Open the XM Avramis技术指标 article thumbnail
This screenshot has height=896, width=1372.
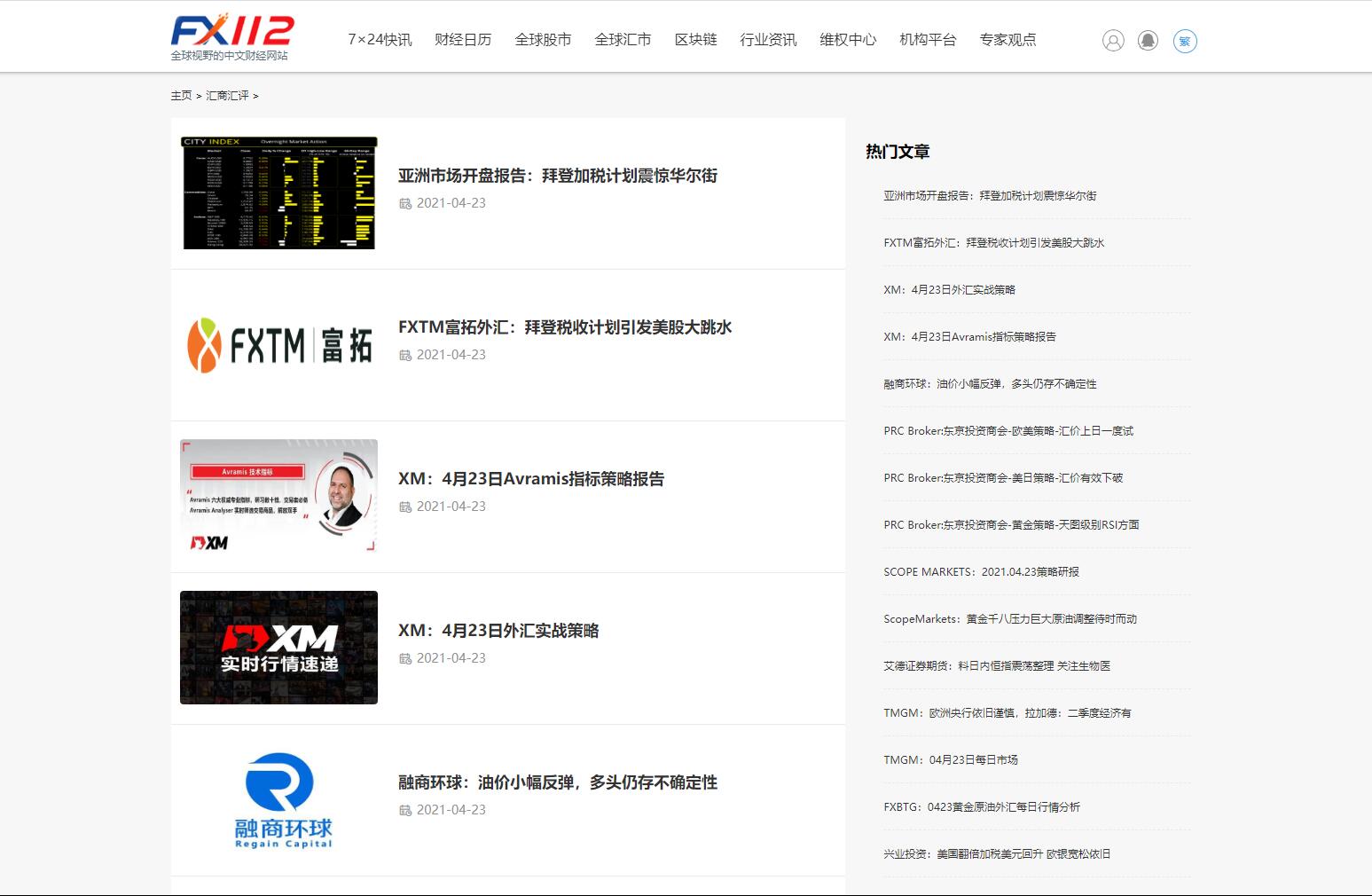[x=278, y=497]
